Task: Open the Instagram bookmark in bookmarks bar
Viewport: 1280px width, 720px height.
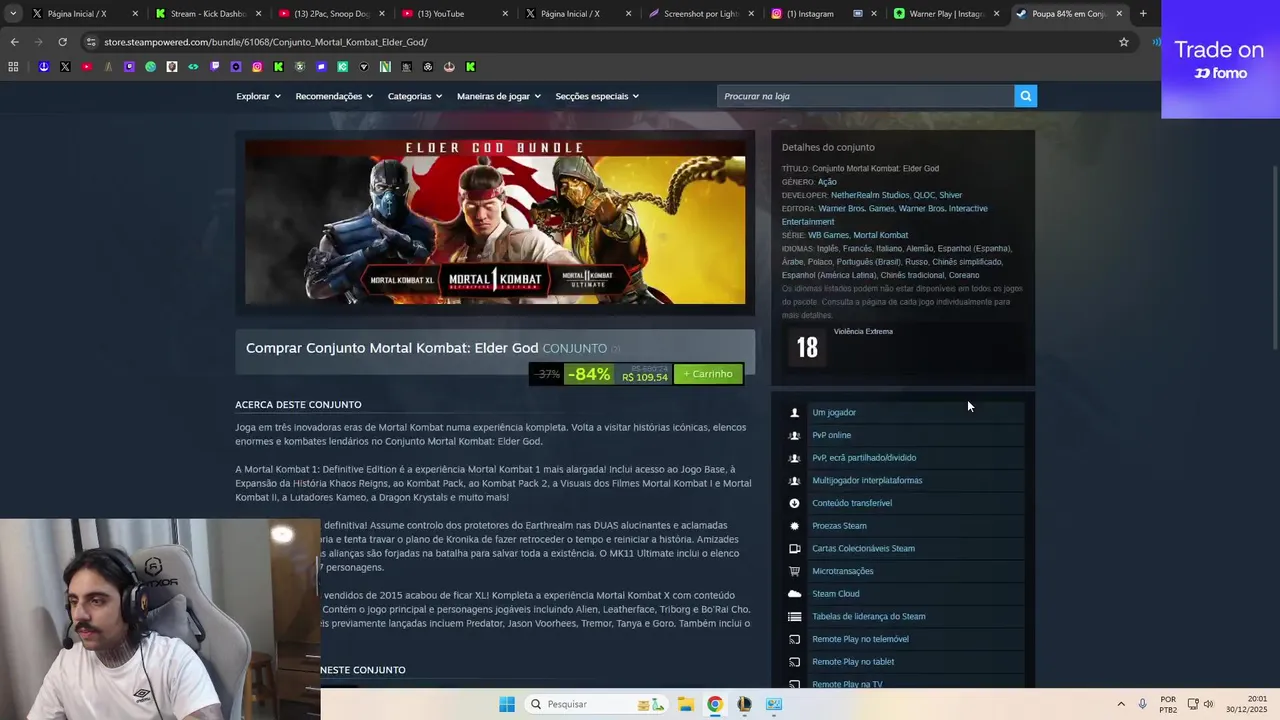Action: click(x=257, y=67)
